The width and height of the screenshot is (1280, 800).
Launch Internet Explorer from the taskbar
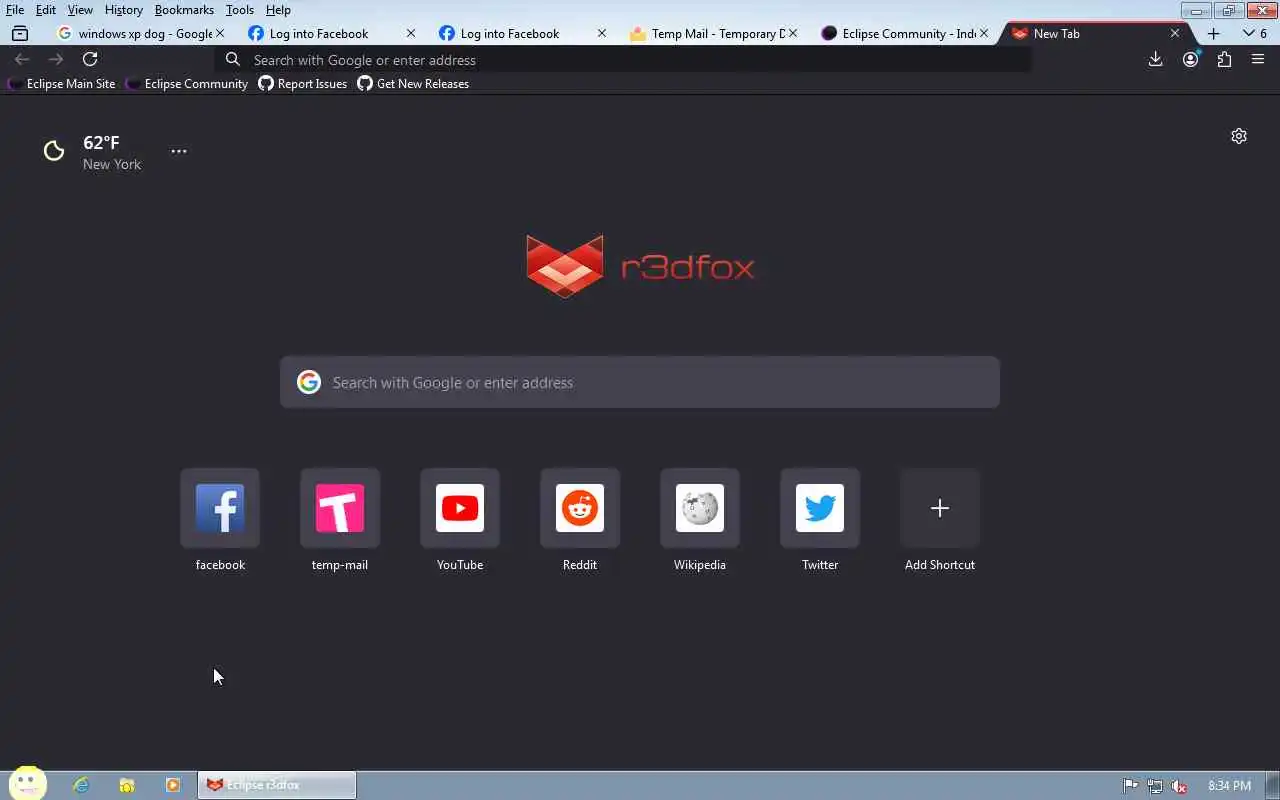click(x=81, y=785)
